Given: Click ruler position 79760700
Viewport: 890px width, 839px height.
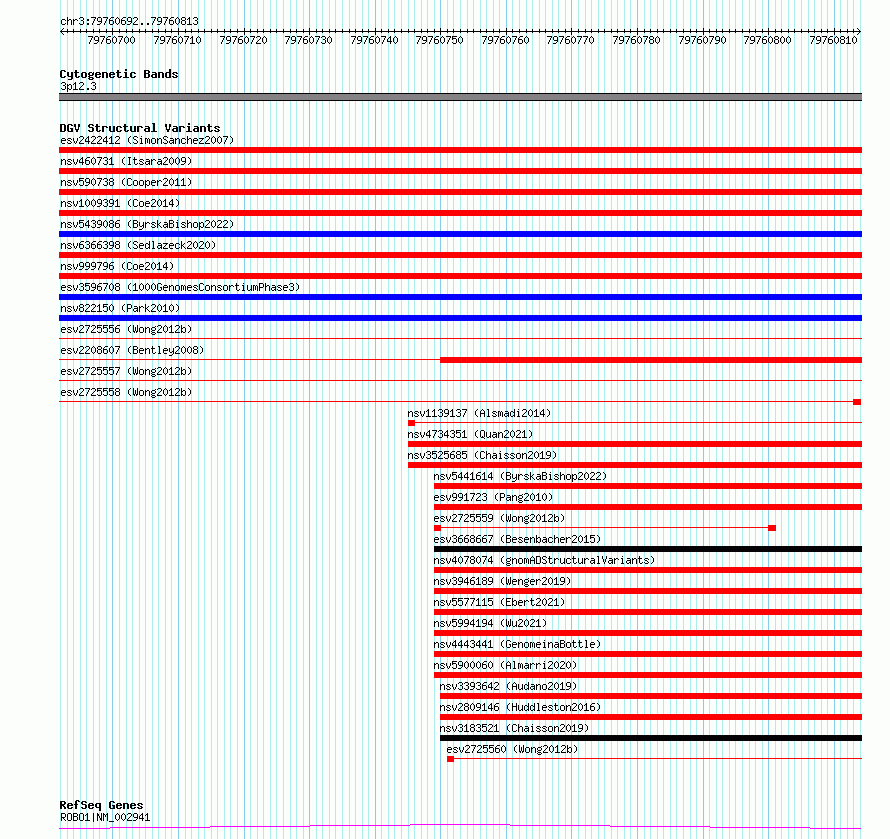Looking at the screenshot, I should pyautogui.click(x=111, y=40).
